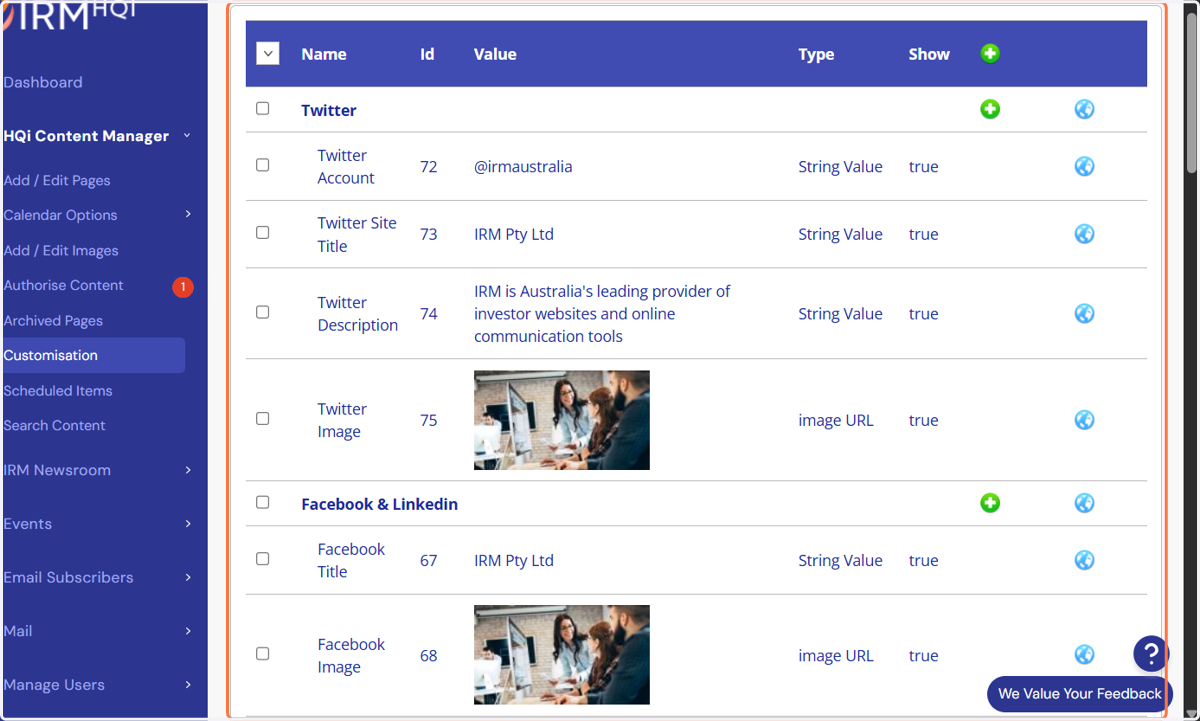1200x721 pixels.
Task: Open the Twitter group name link
Action: tap(329, 110)
